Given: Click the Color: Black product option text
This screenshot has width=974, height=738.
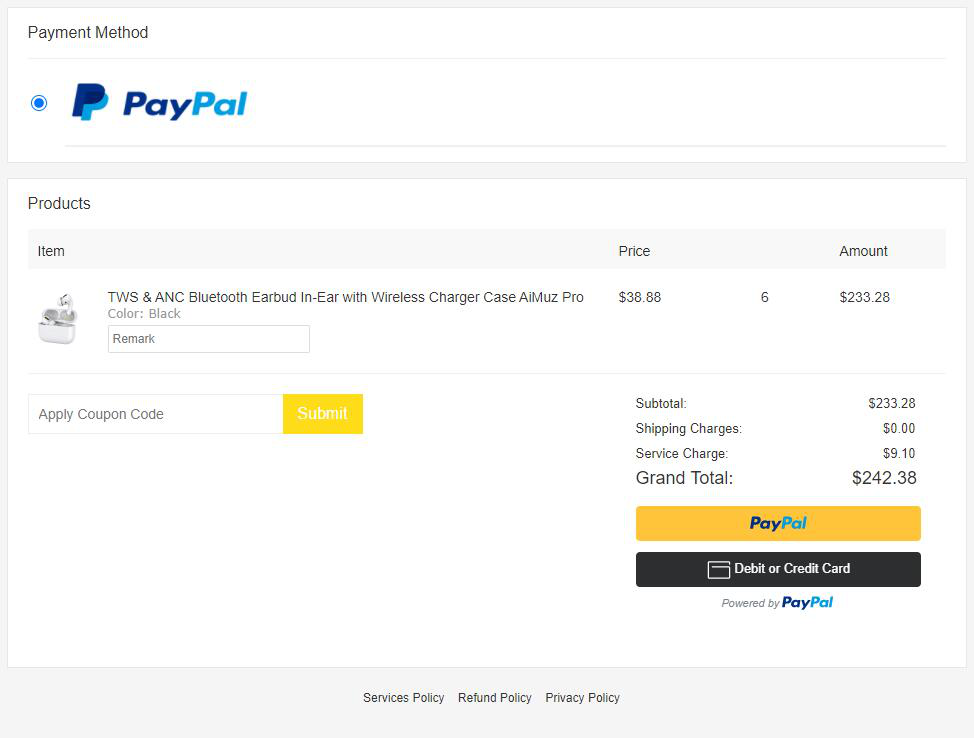Looking at the screenshot, I should [144, 314].
